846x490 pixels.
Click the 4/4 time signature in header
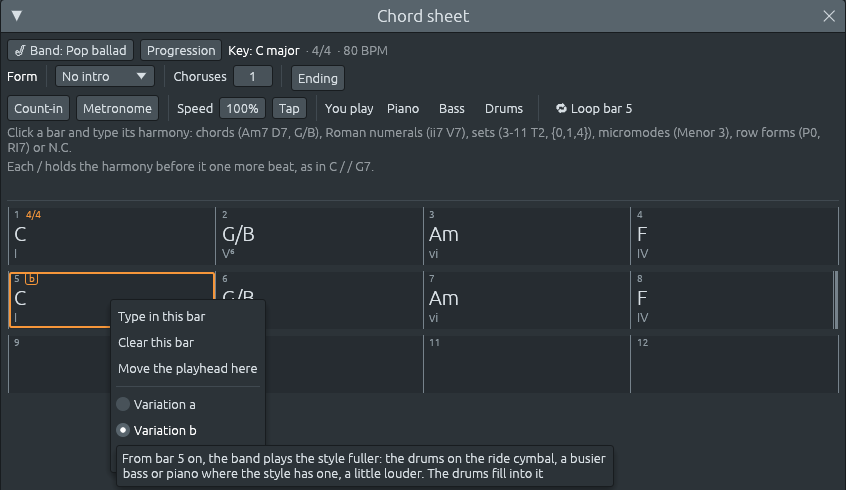coord(321,50)
